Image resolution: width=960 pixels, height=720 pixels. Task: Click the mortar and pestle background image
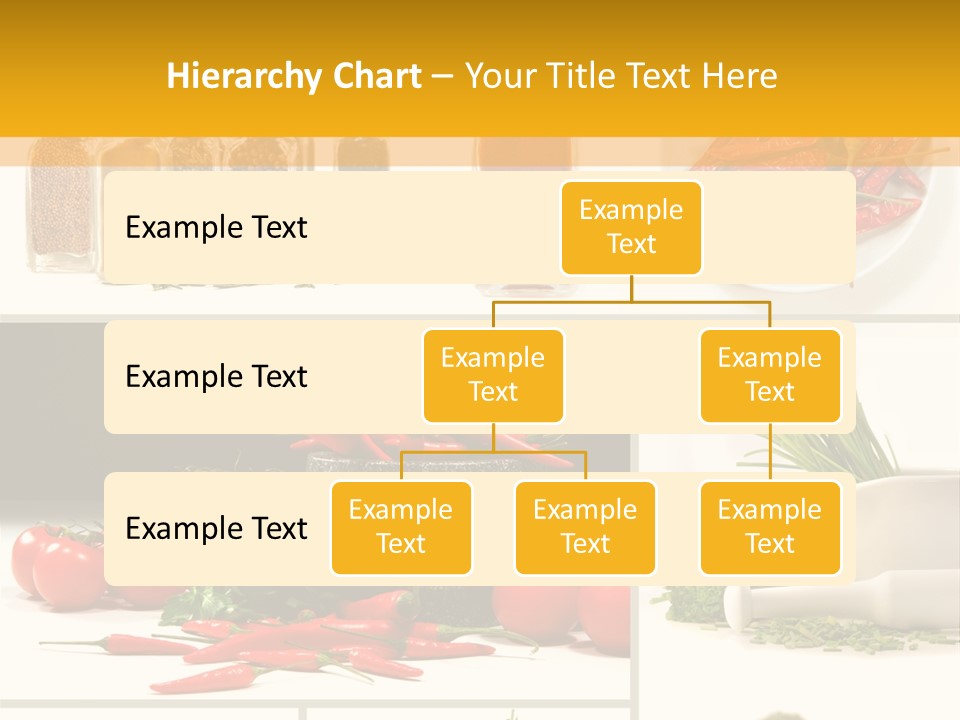pyautogui.click(x=890, y=600)
